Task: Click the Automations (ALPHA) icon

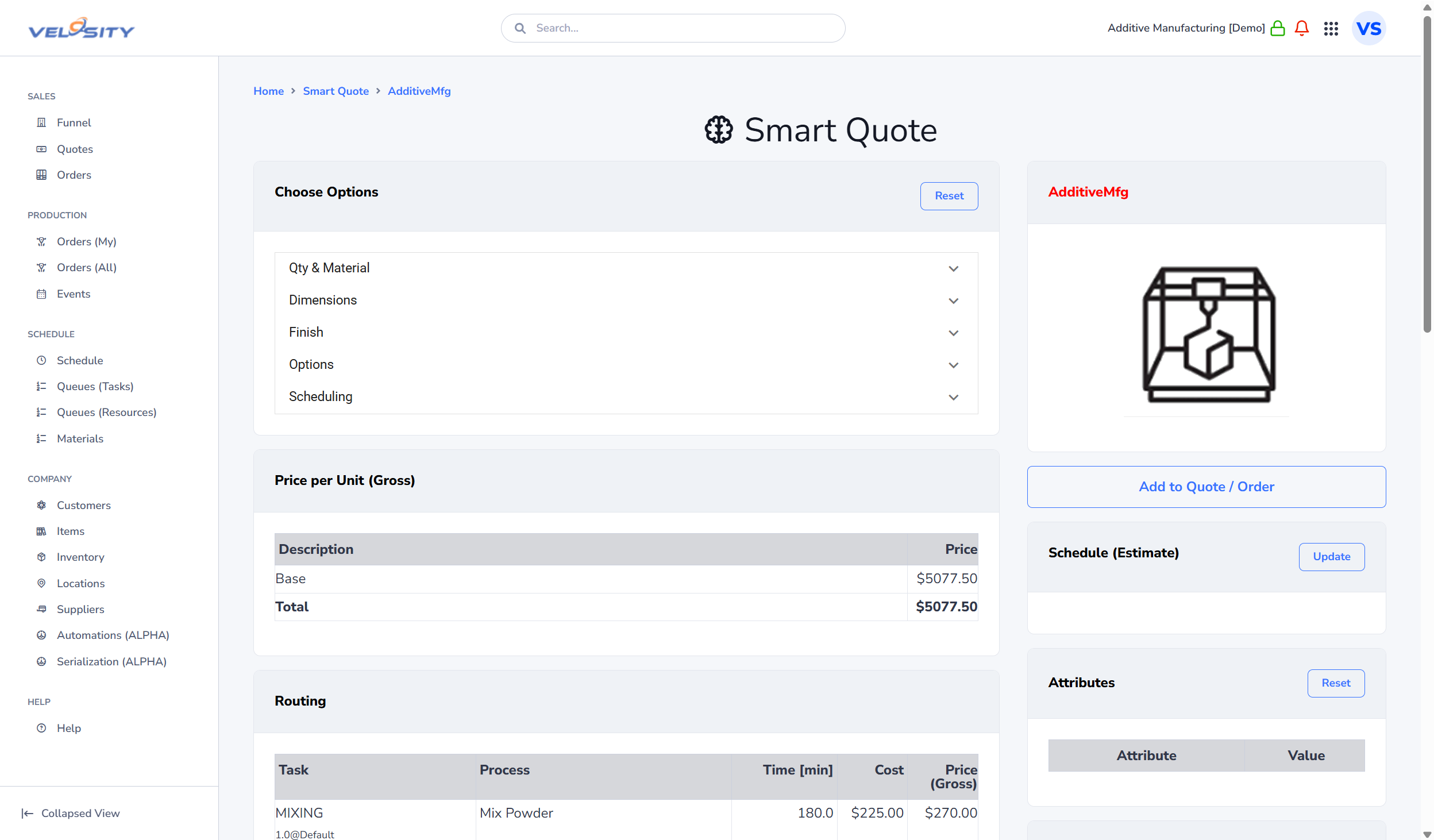Action: [41, 635]
